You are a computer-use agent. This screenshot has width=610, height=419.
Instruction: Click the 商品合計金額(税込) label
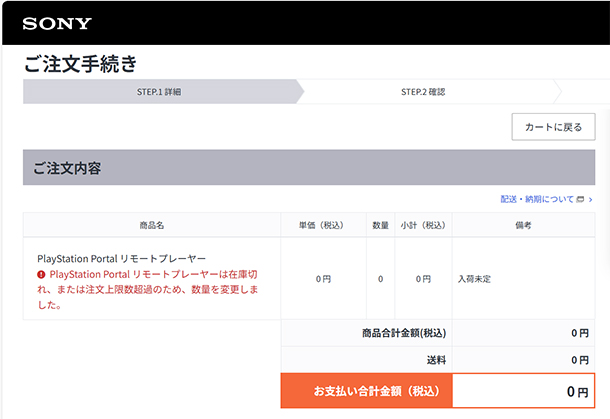404,333
